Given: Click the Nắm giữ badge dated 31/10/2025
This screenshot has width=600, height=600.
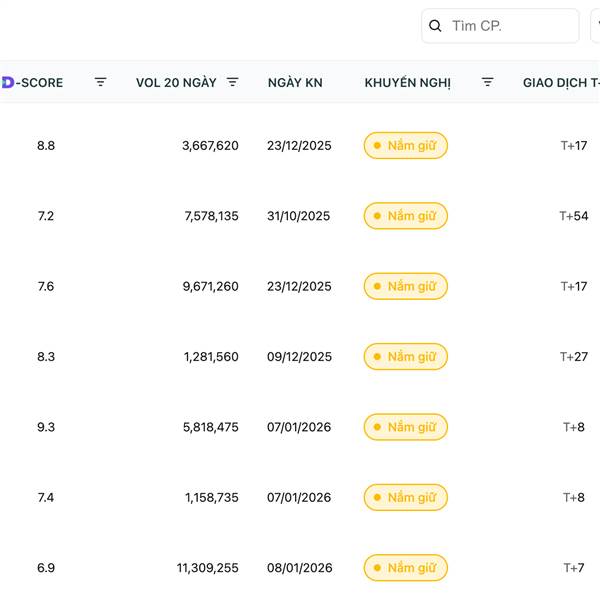Looking at the screenshot, I should pos(405,216).
